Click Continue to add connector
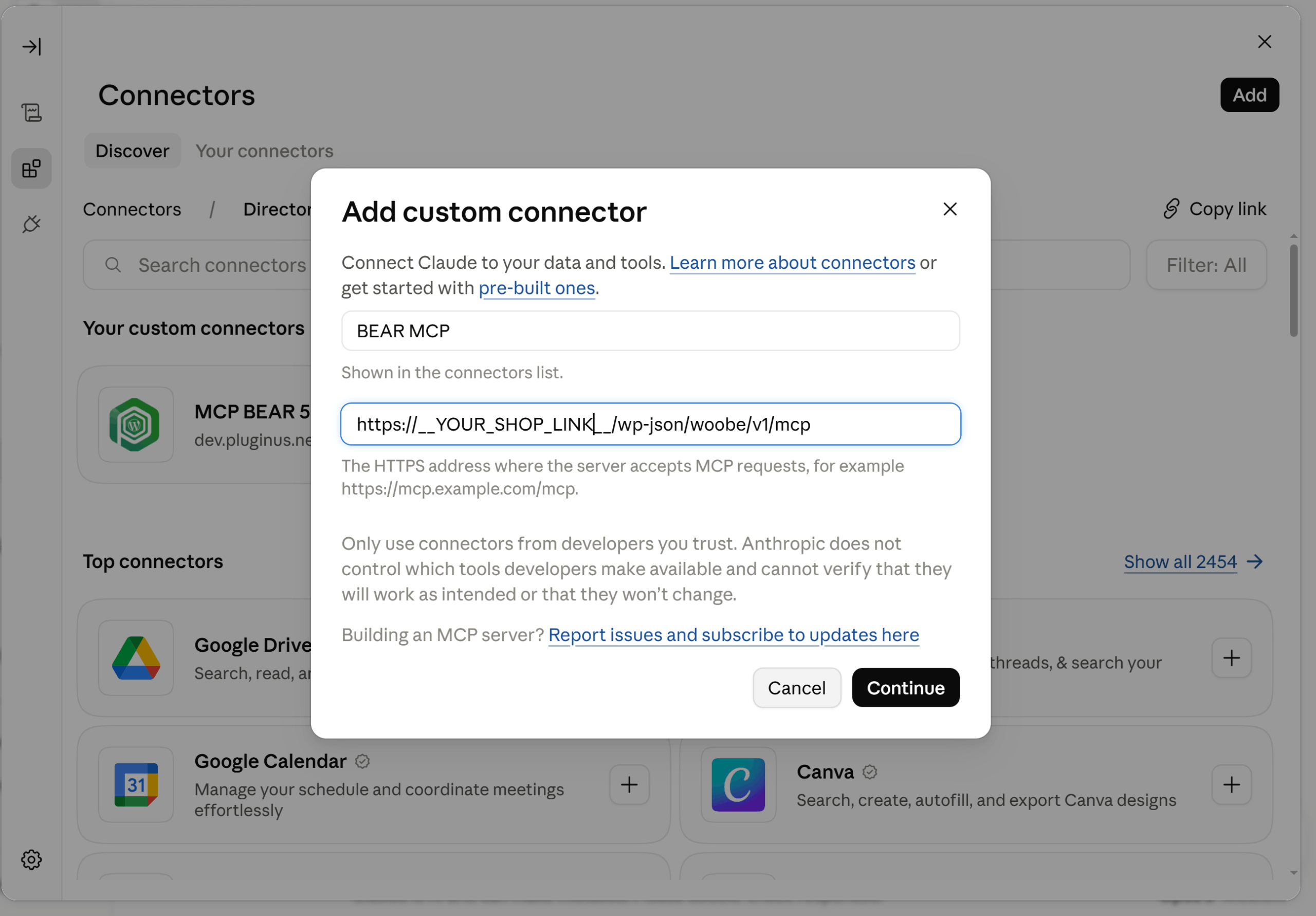Screen dimensions: 1316x916 (906, 688)
